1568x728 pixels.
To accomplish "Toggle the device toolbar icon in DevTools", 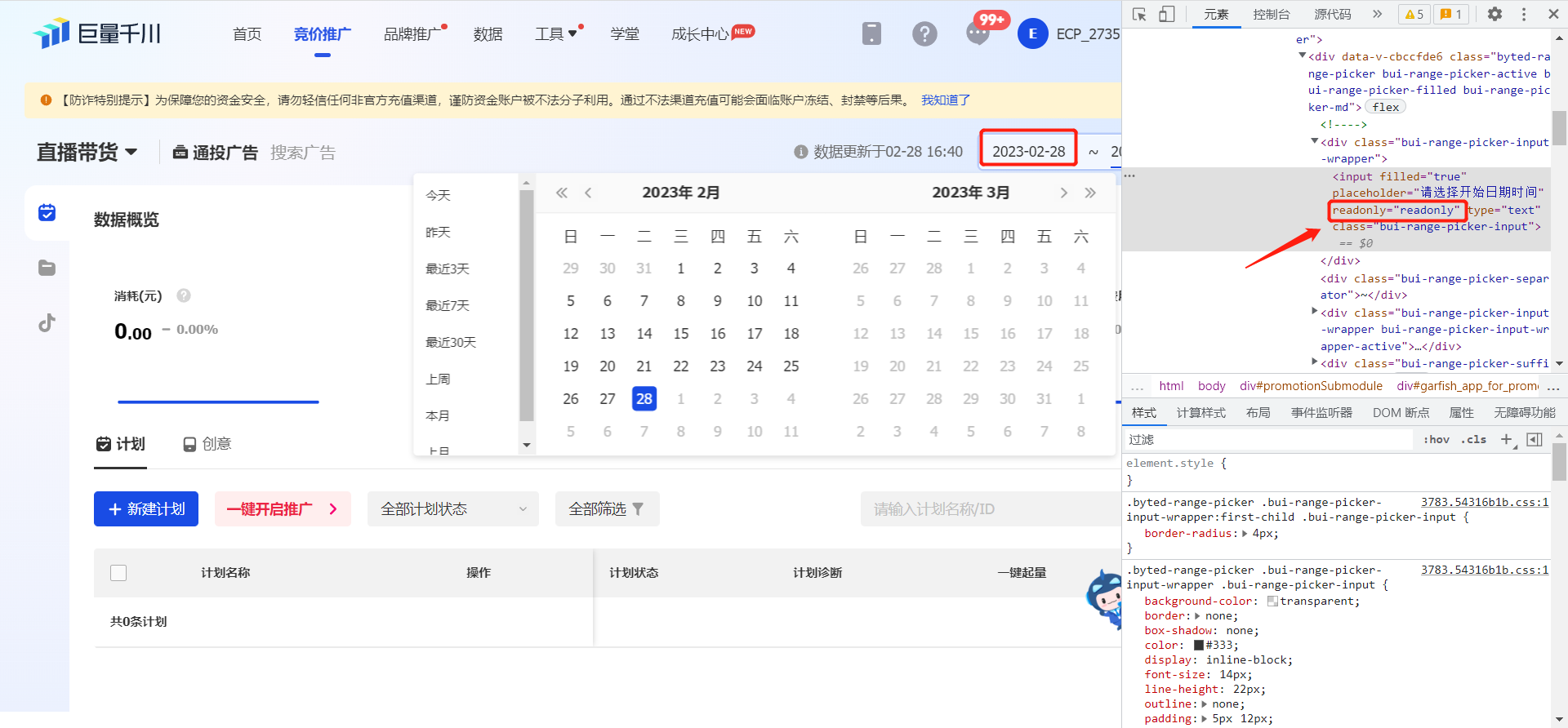I will pos(1167,14).
